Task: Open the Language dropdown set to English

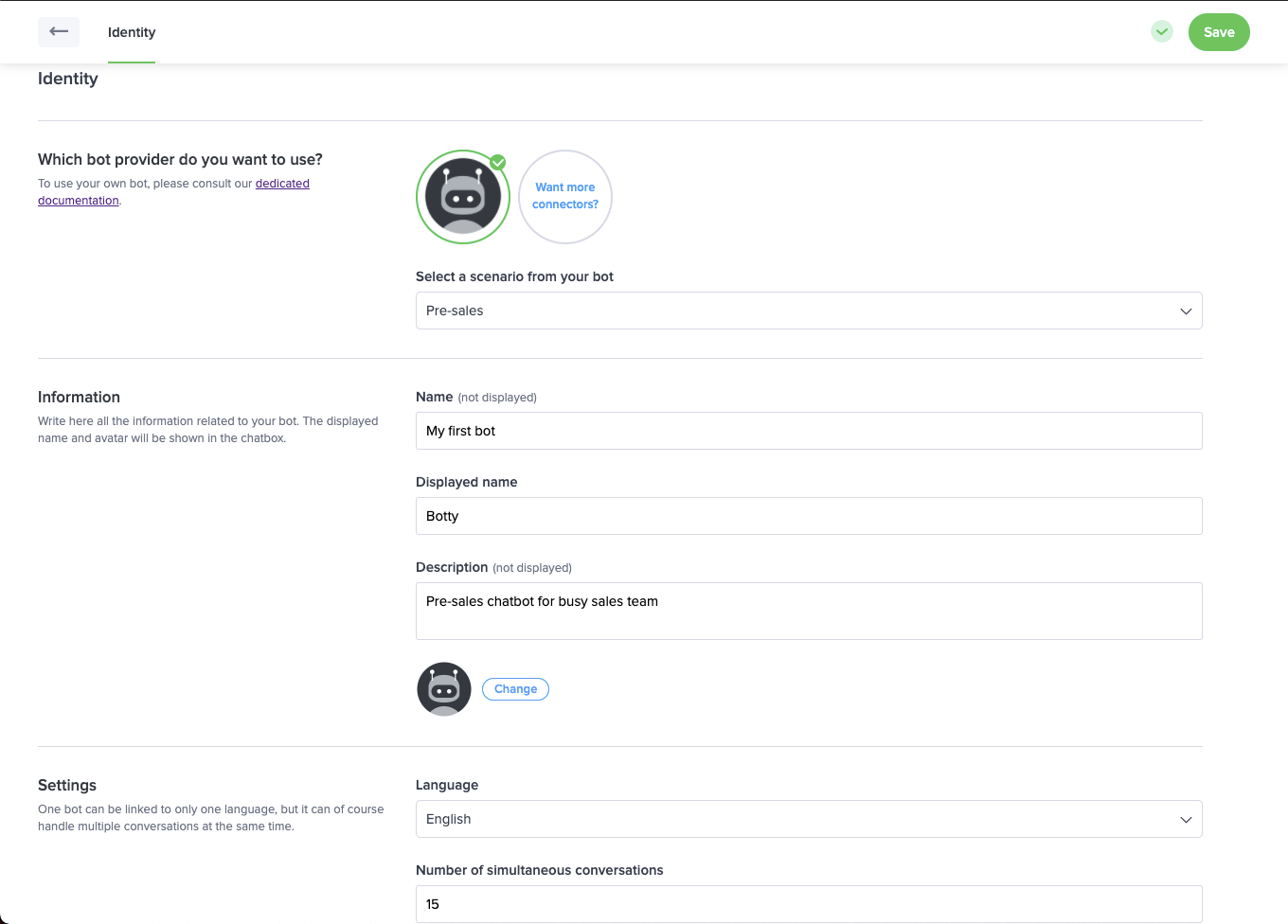Action: tap(796, 819)
